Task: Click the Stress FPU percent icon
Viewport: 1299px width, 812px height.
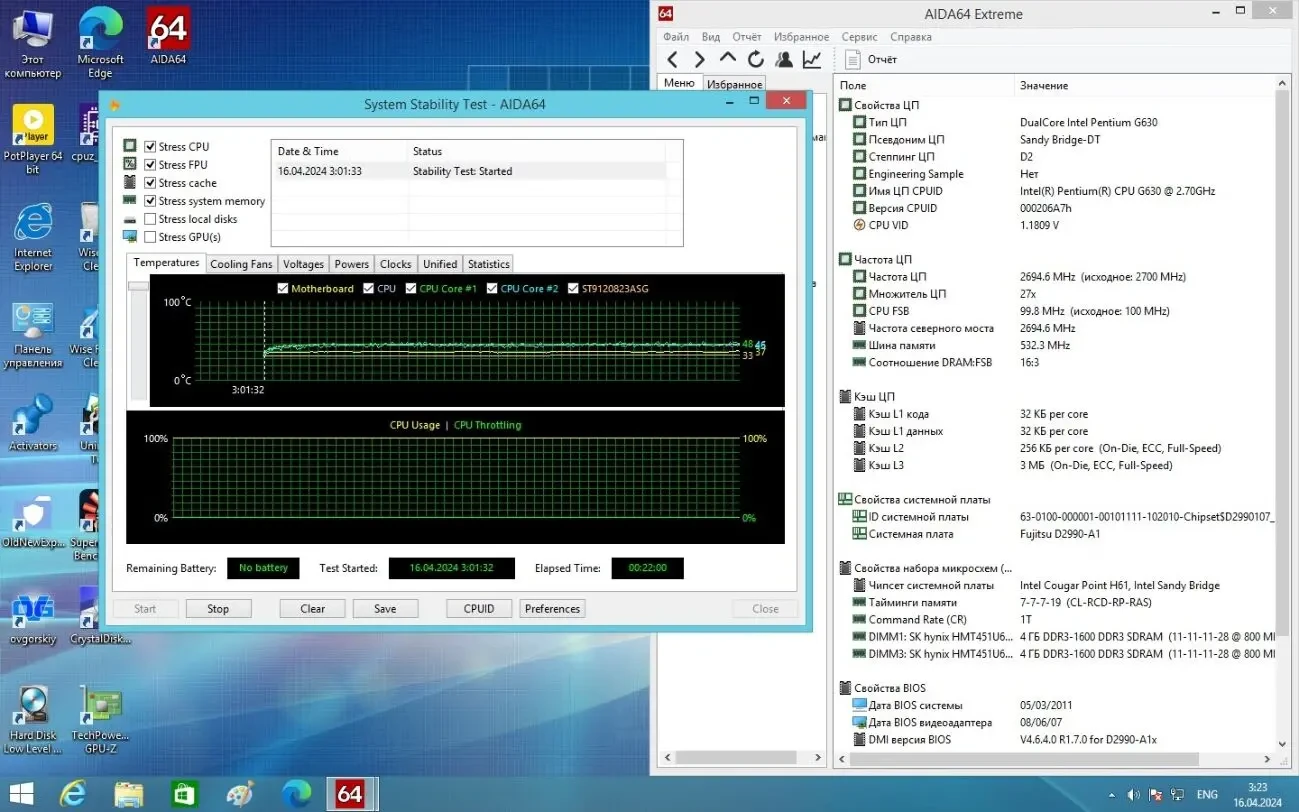Action: pyautogui.click(x=130, y=164)
